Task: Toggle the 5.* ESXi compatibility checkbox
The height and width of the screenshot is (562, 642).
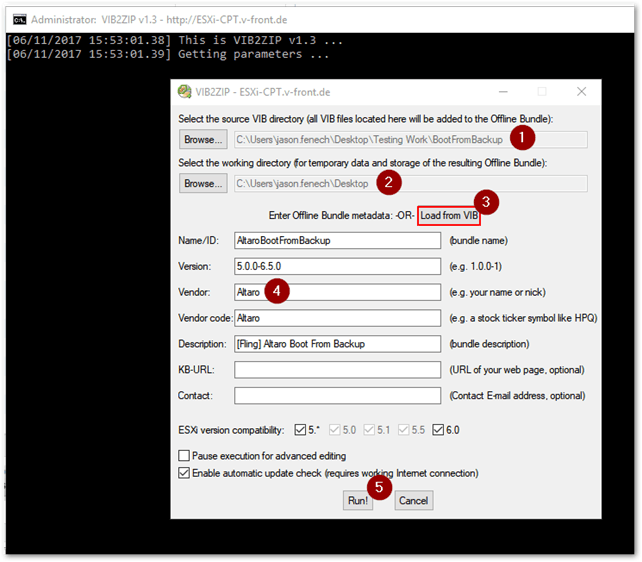Action: [x=300, y=430]
